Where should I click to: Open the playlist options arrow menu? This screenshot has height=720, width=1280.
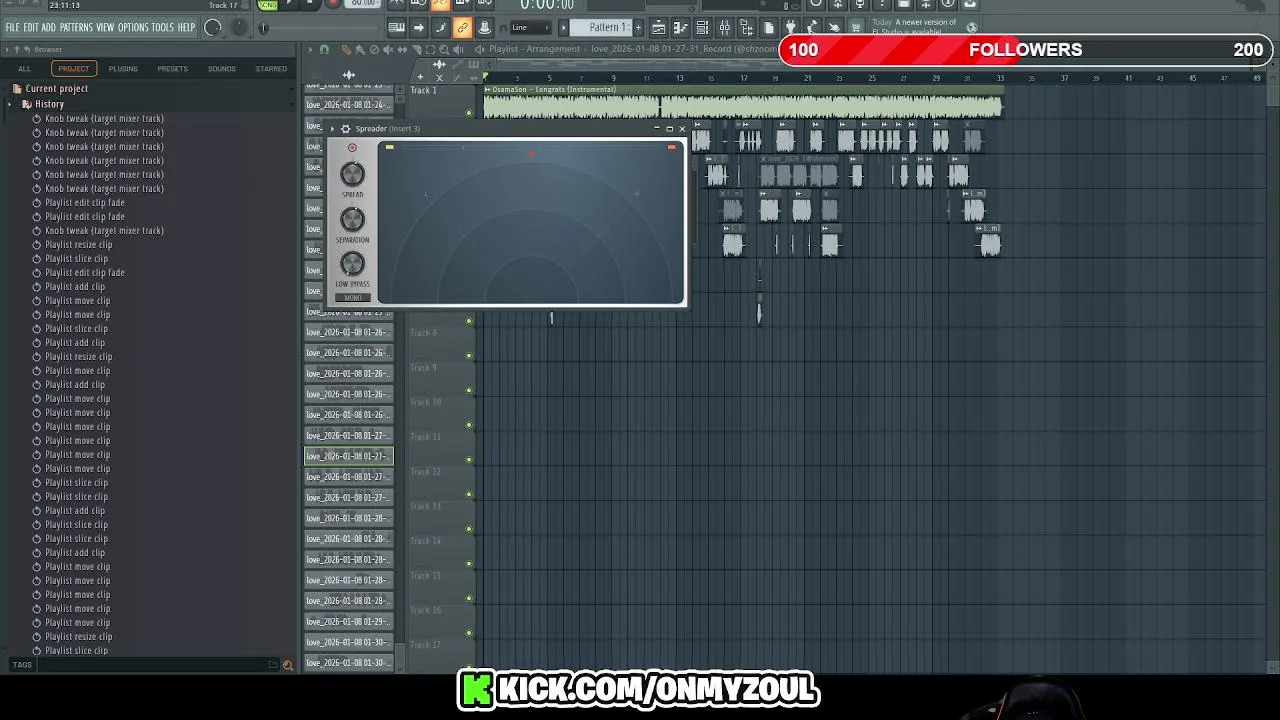click(x=311, y=49)
